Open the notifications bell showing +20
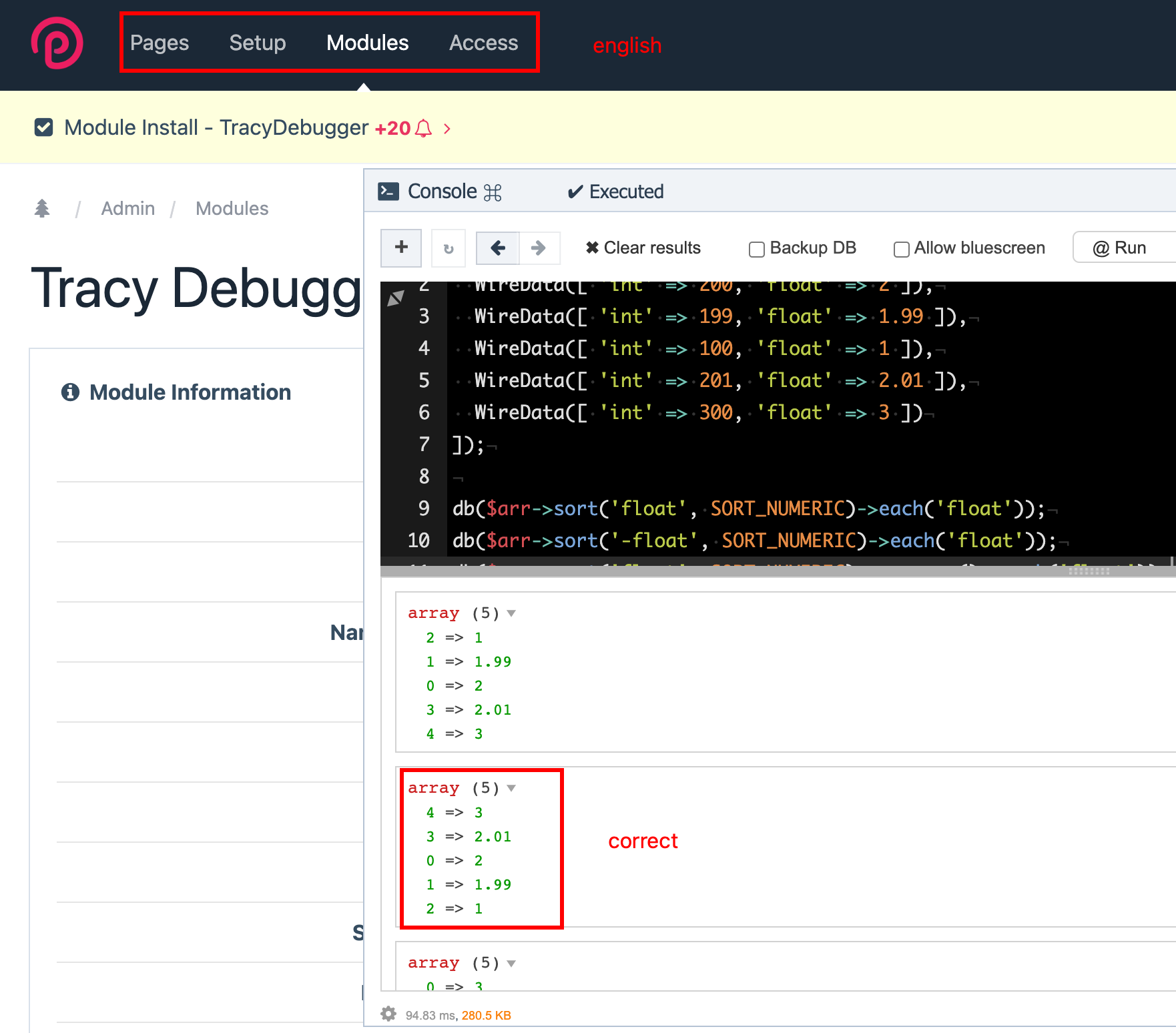Viewport: 1176px width, 1033px height. 424,127
